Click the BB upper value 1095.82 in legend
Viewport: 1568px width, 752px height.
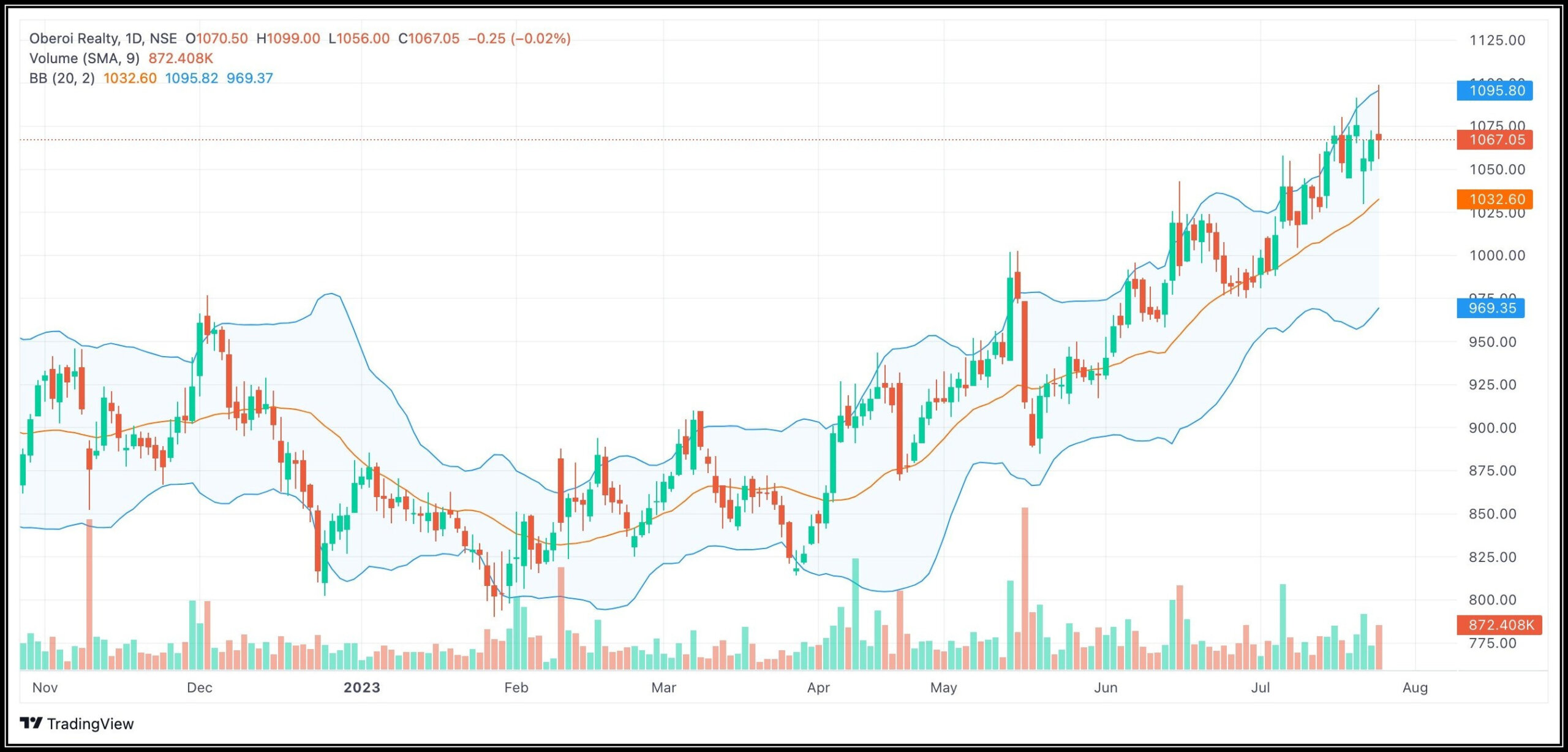tap(192, 78)
